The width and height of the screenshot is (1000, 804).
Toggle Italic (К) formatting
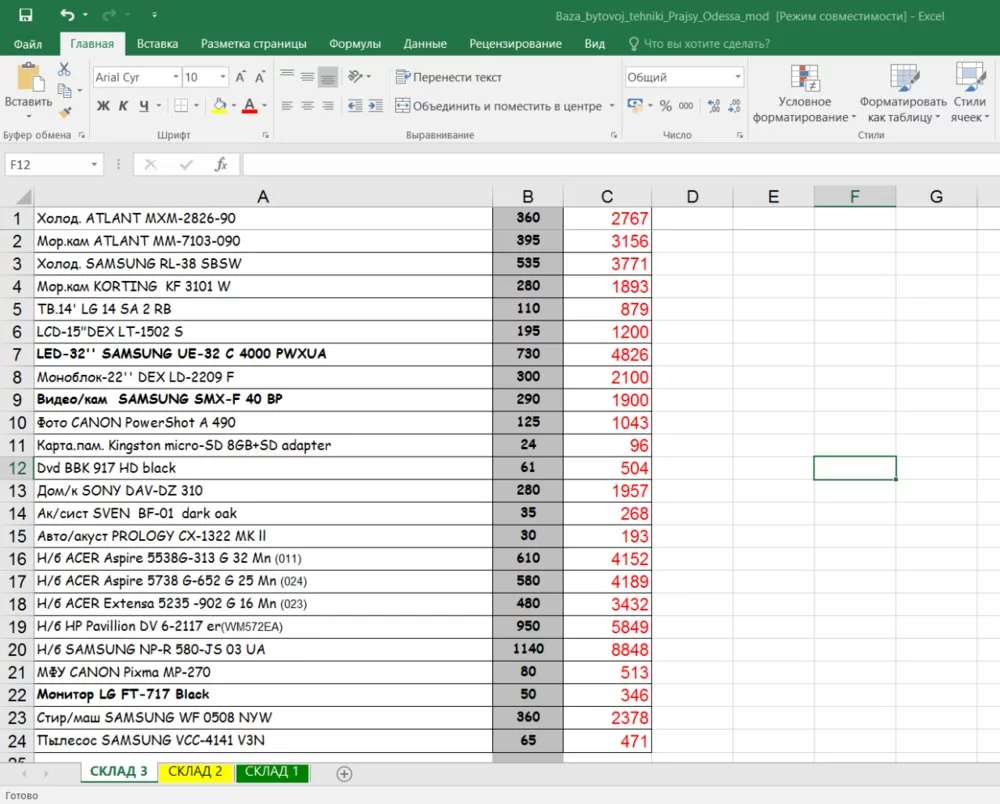[124, 106]
